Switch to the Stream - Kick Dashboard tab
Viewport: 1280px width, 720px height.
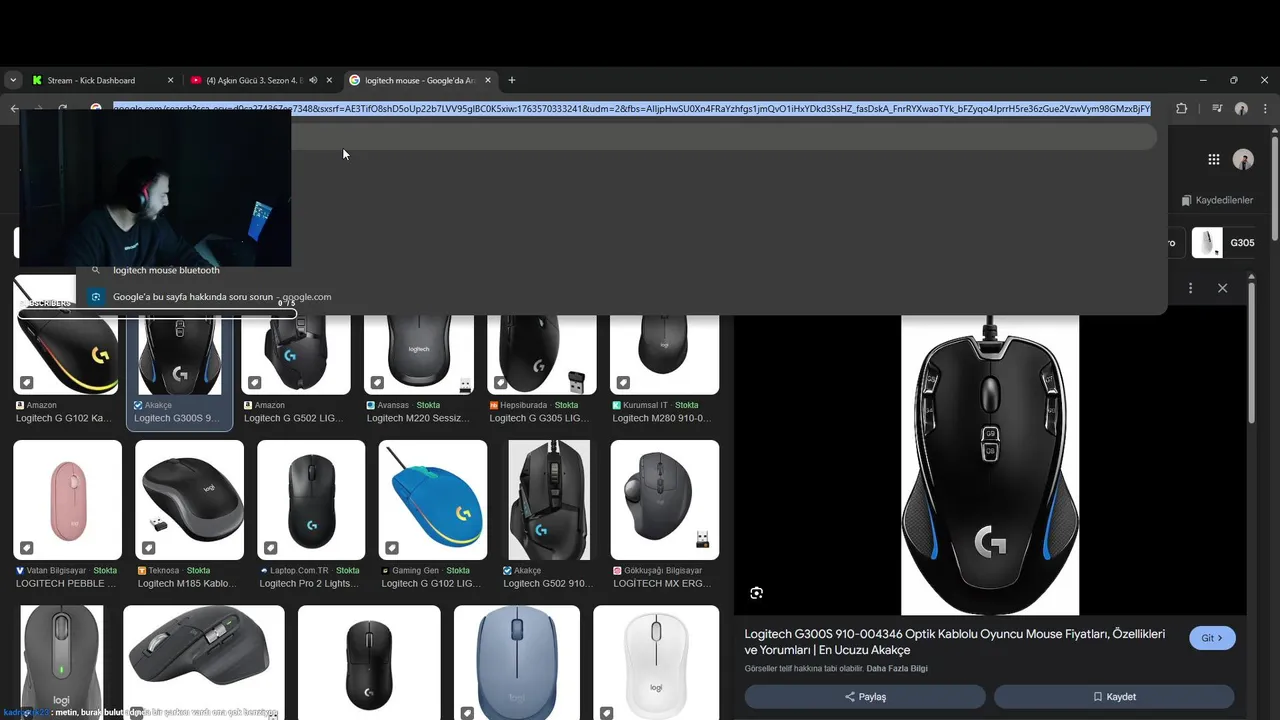coord(91,80)
